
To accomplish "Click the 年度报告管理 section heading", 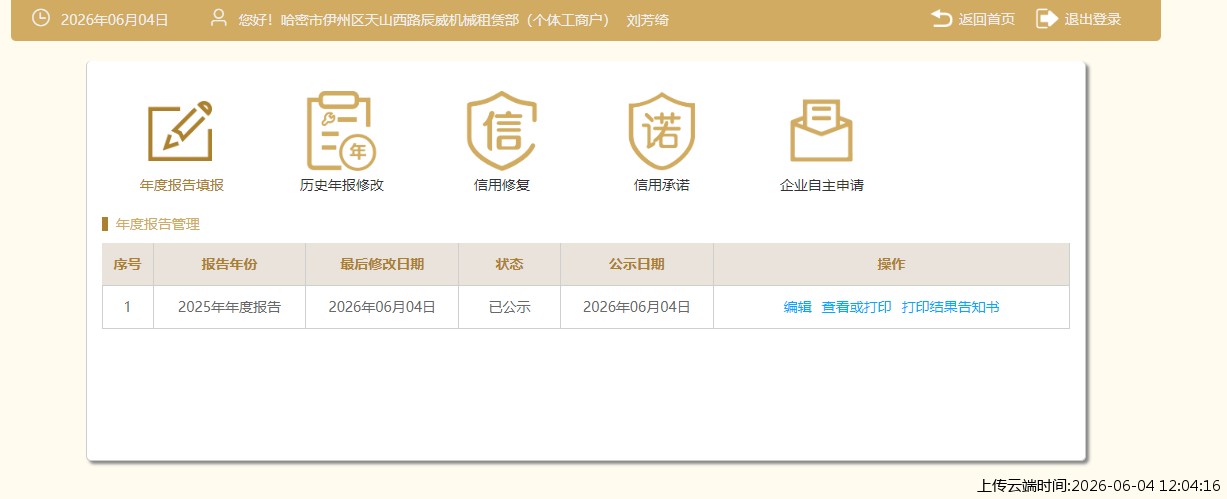I will click(157, 224).
